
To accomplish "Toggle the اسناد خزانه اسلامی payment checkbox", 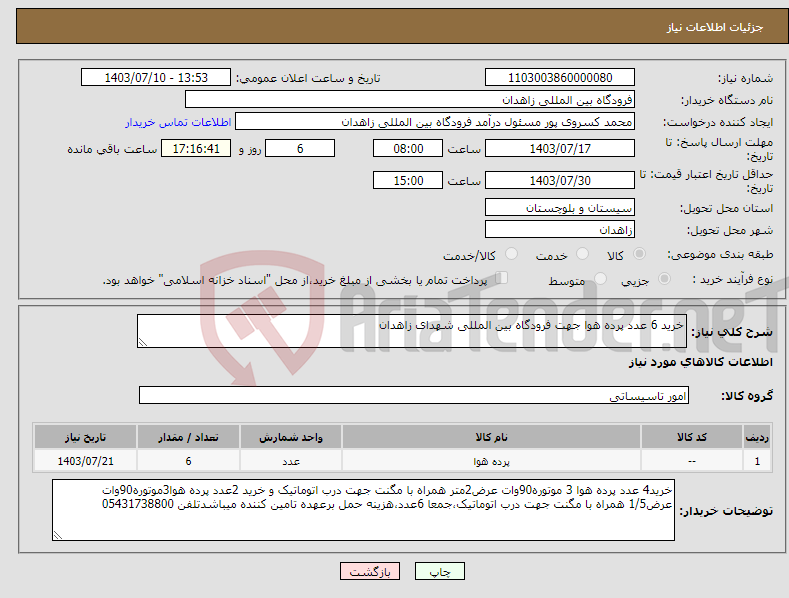I will pos(502,277).
